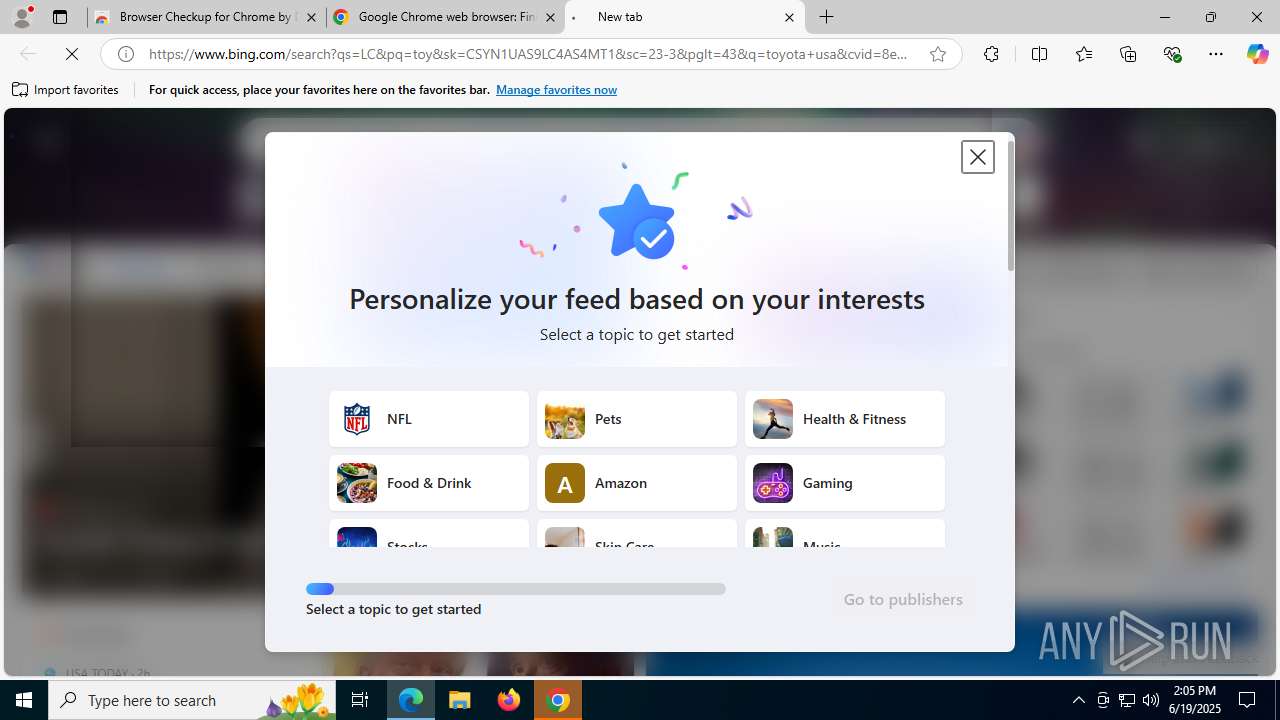Stop loading the page
Screen dimensions: 1280x720
72,54
